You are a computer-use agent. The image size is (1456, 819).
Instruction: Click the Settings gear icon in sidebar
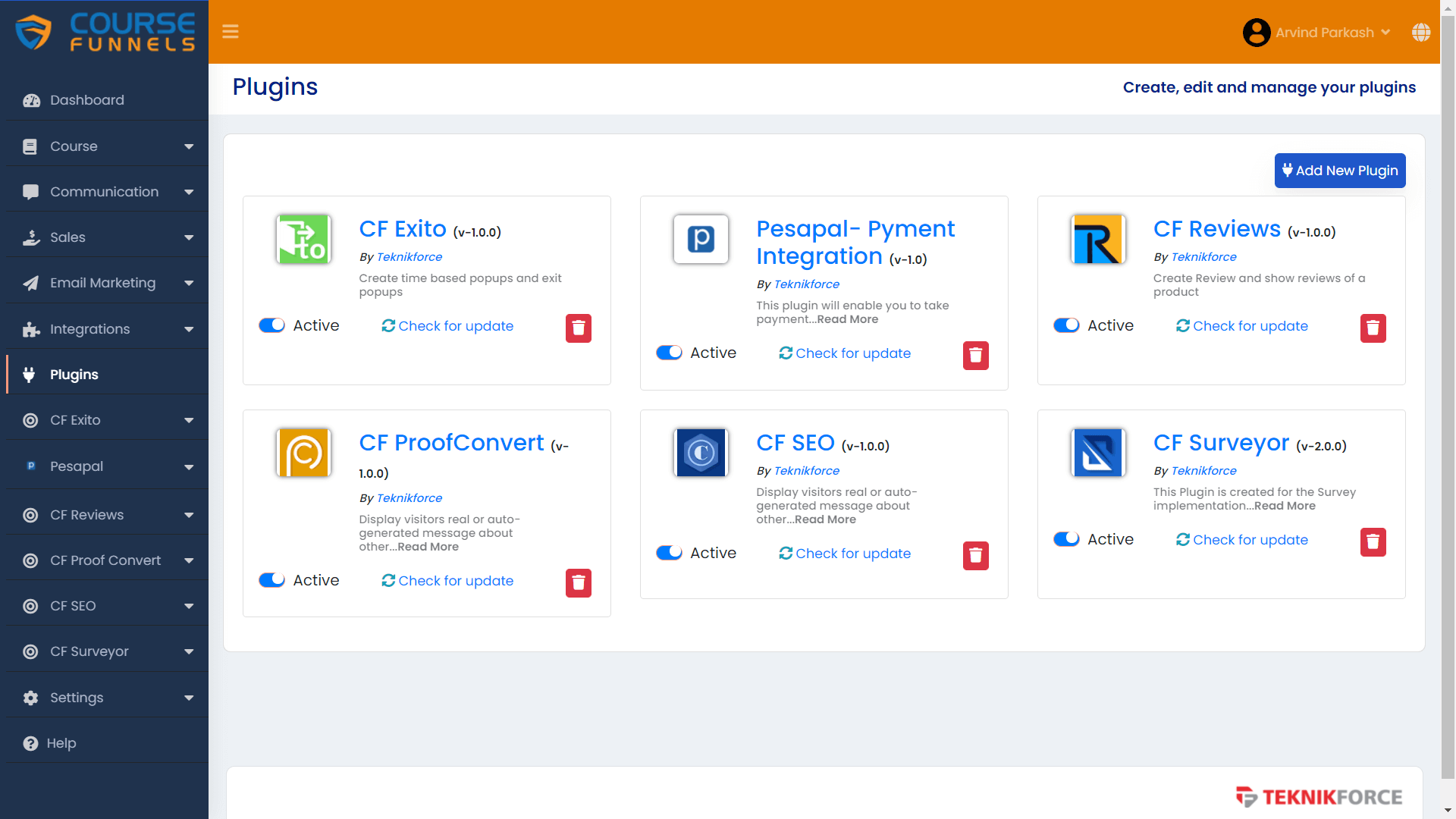pyautogui.click(x=30, y=698)
